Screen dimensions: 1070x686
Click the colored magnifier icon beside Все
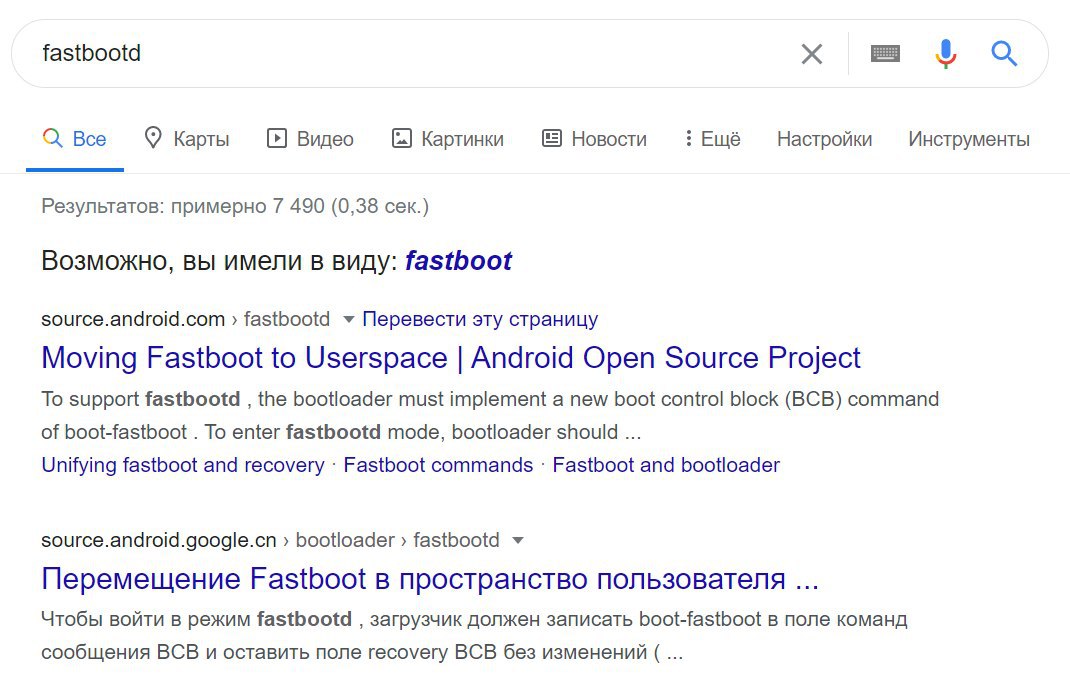click(x=53, y=138)
